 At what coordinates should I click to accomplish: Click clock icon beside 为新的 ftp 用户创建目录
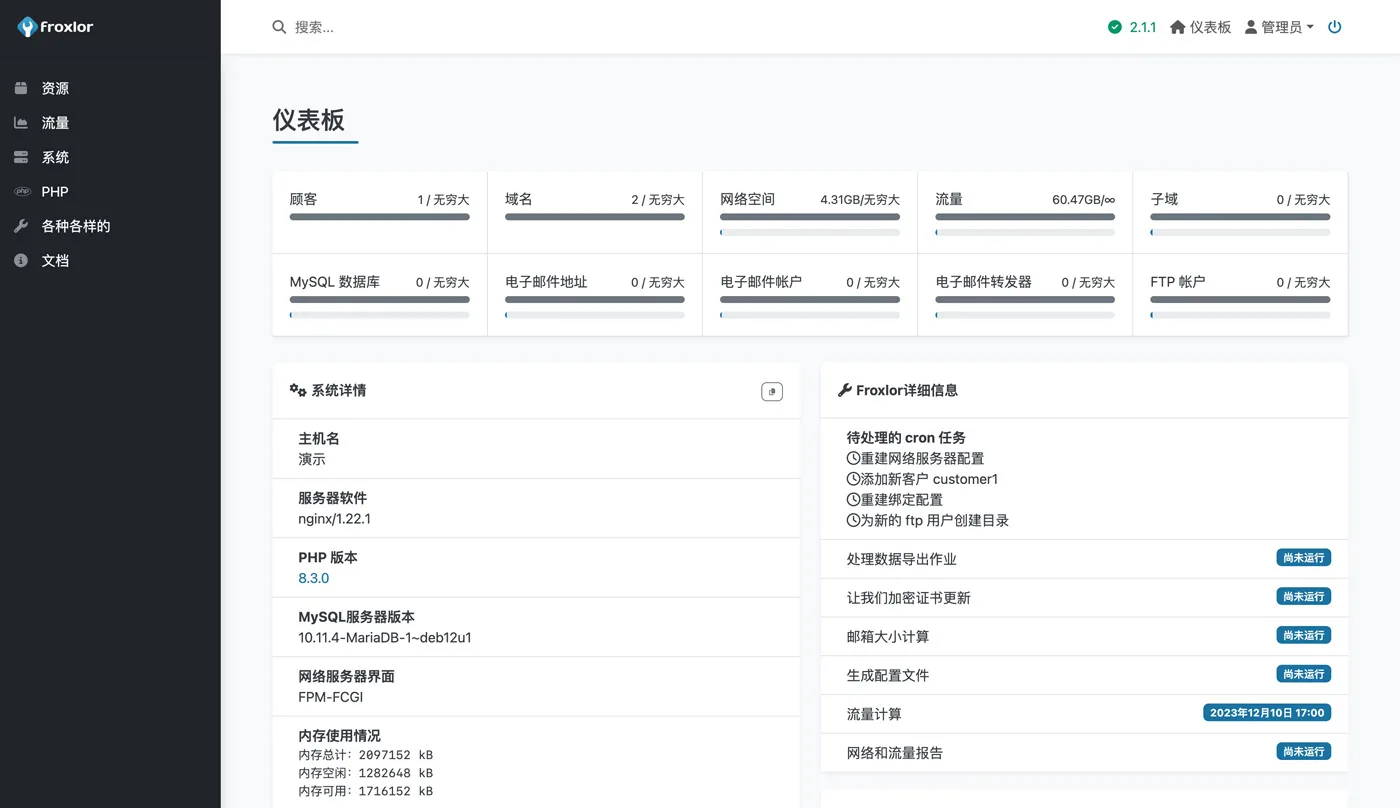[x=853, y=521]
